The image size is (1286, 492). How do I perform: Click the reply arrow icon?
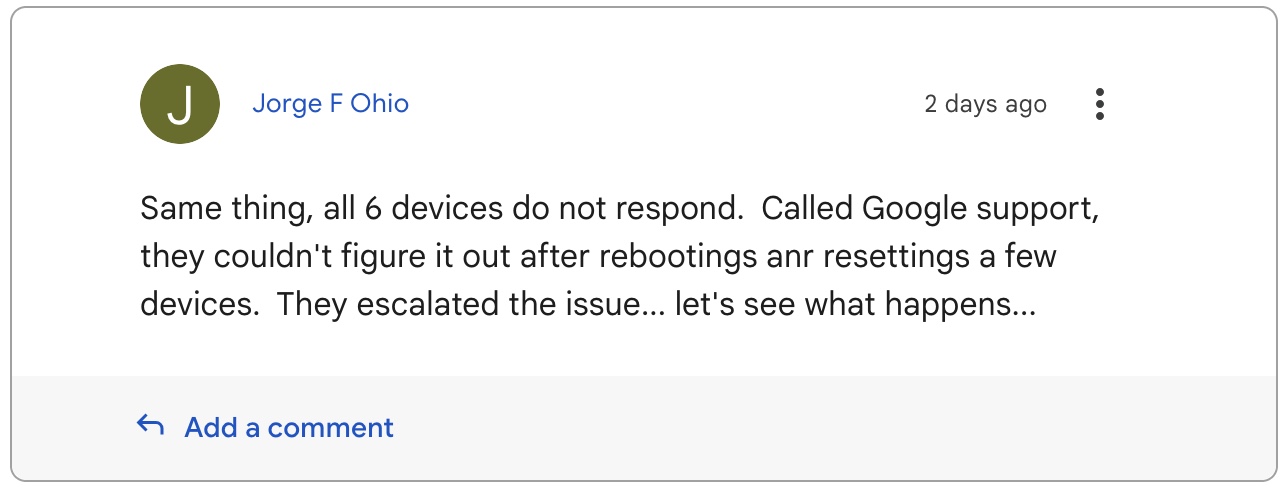pos(150,427)
